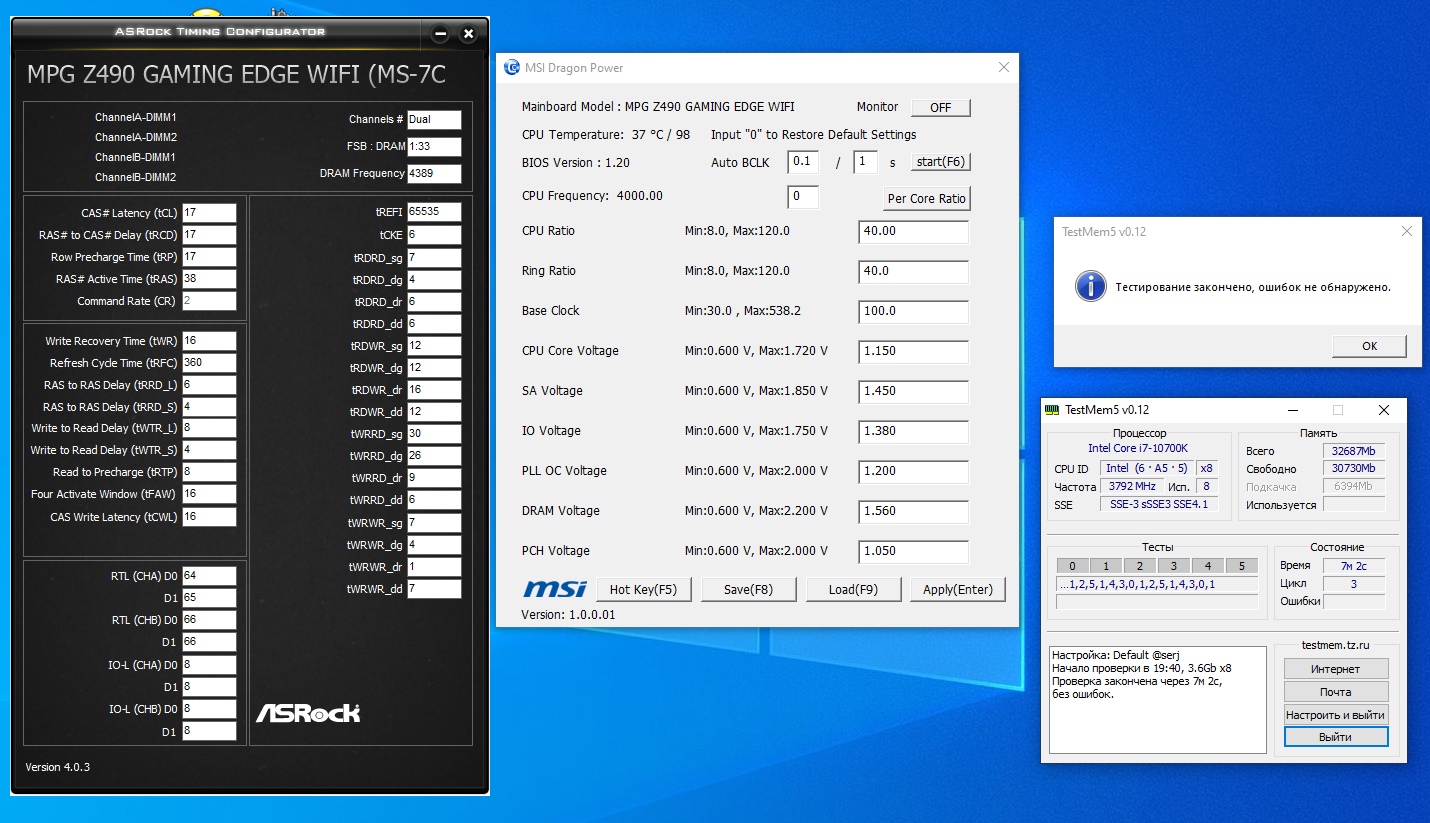The image size is (1430, 823).
Task: Click the Version 4.0.3 text in ASRock window
Action: tap(58, 767)
